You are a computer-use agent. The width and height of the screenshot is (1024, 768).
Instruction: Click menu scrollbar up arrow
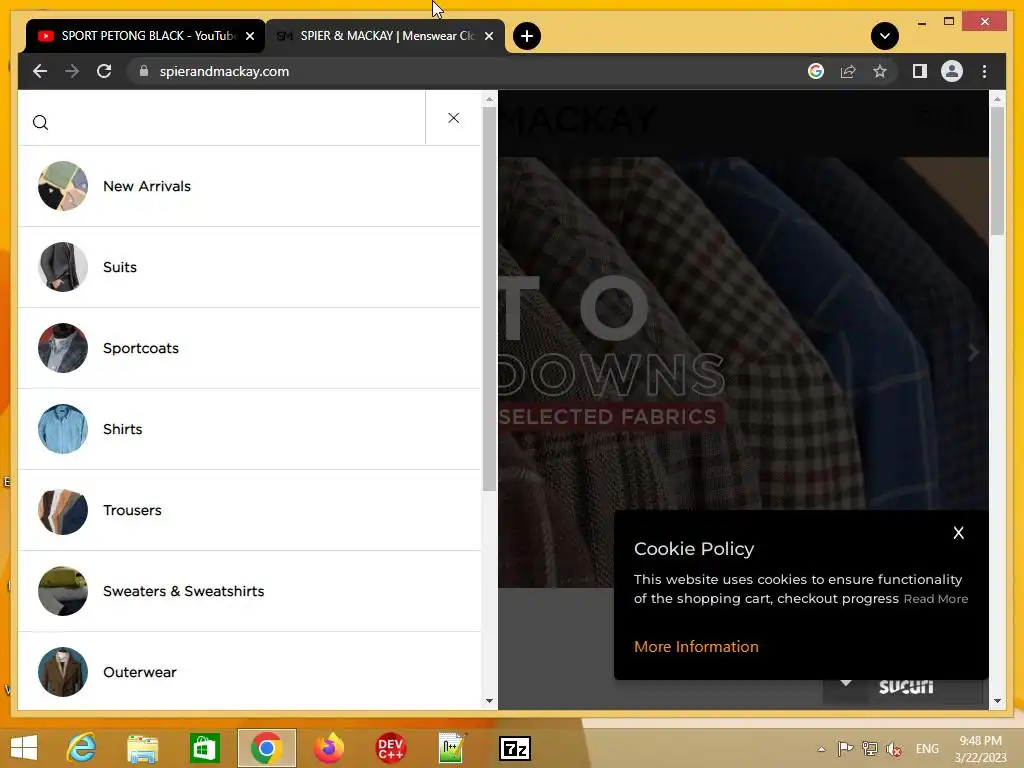coord(489,99)
